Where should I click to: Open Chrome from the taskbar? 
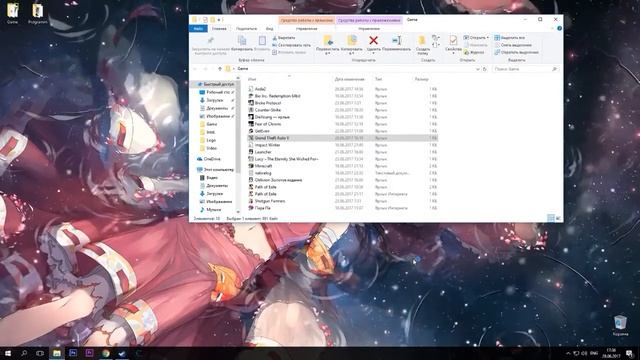pos(106,353)
